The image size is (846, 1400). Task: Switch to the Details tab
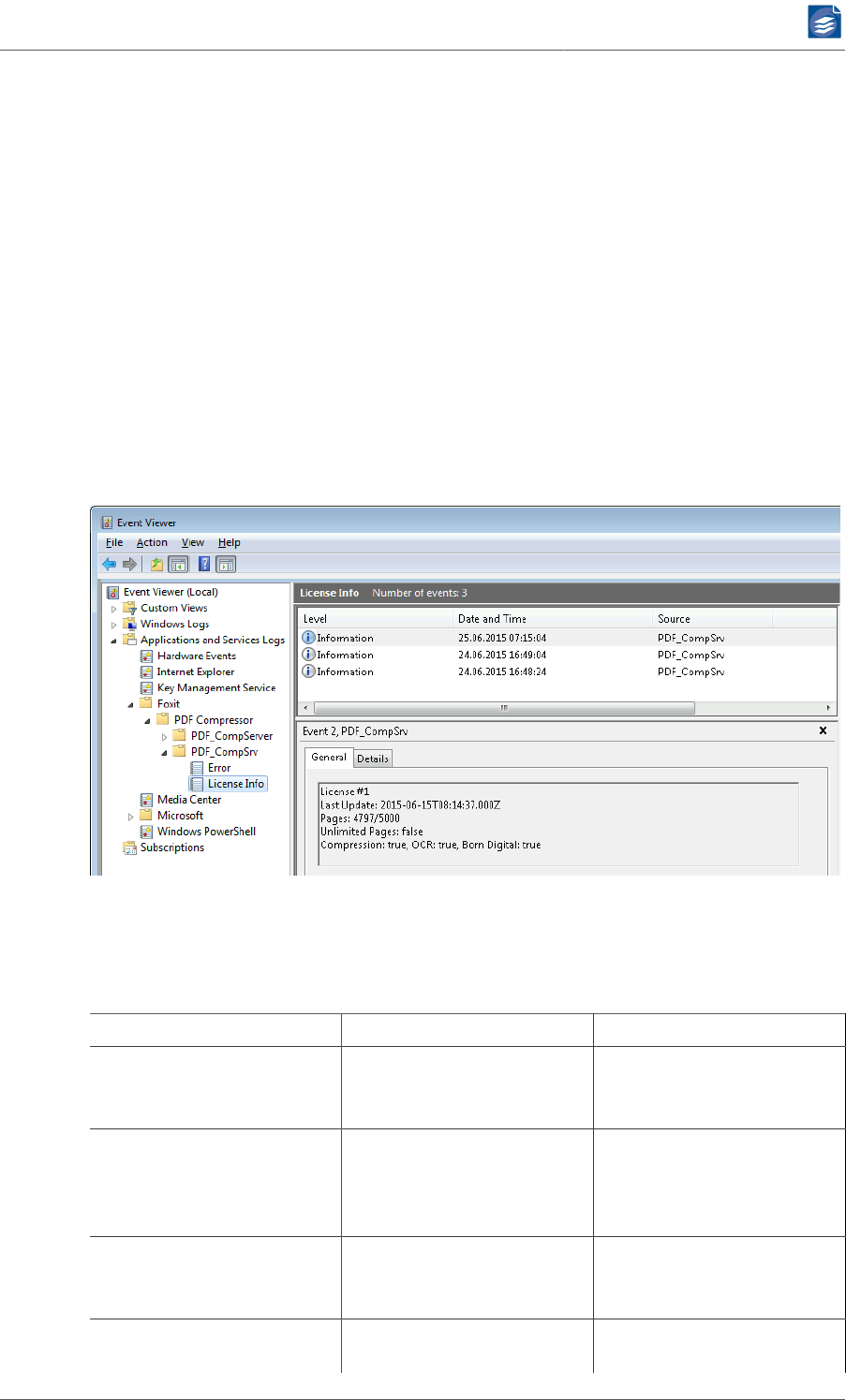(373, 759)
